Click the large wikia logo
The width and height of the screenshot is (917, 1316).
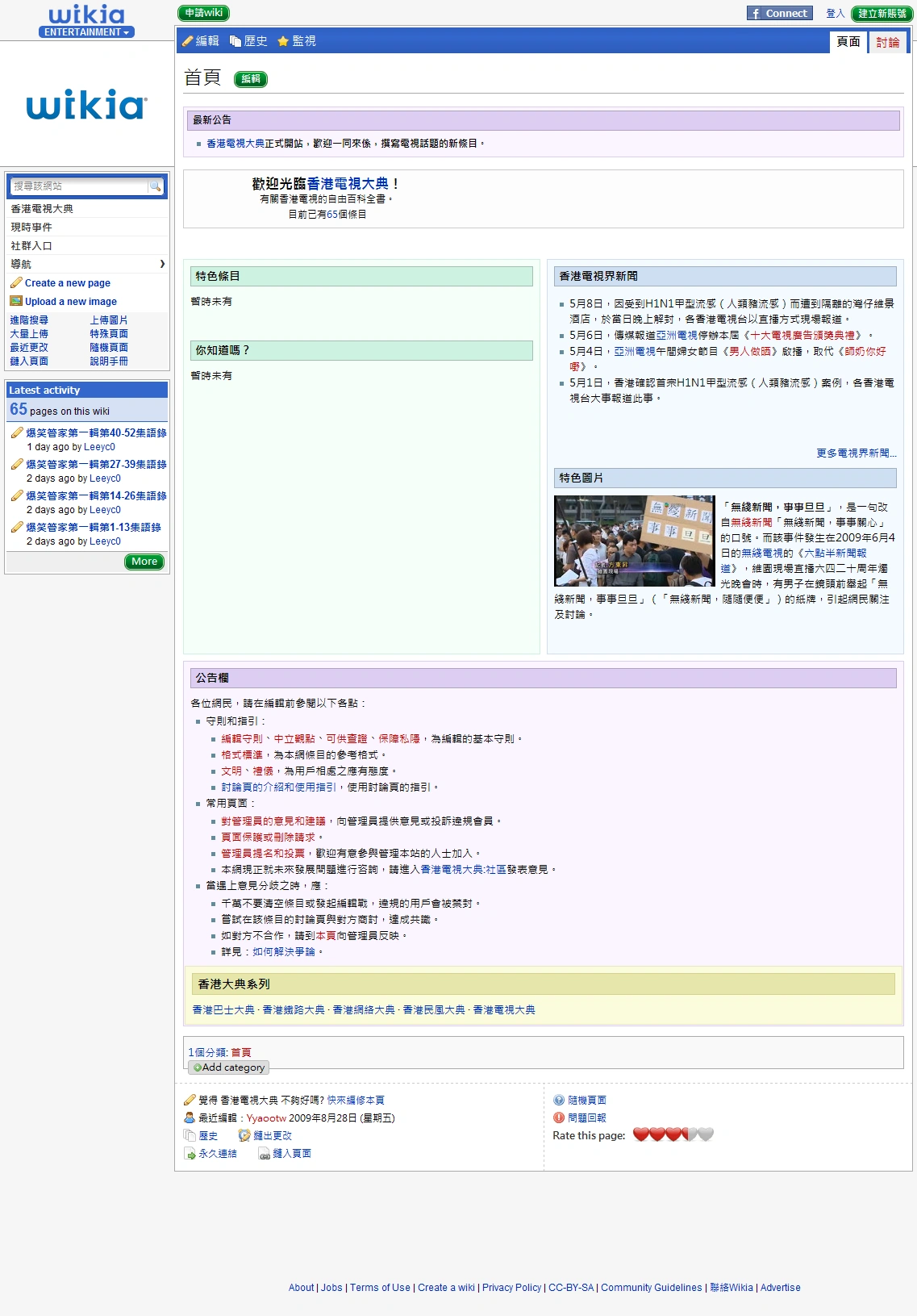(86, 105)
